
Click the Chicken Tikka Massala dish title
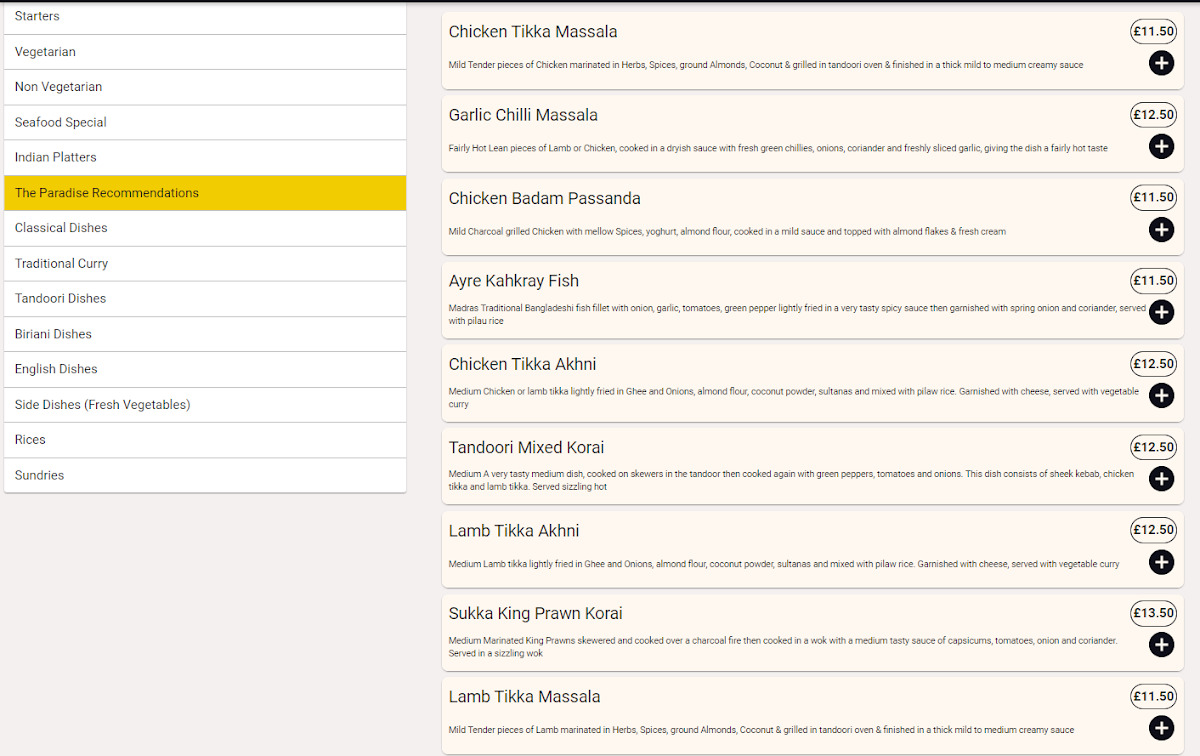533,32
